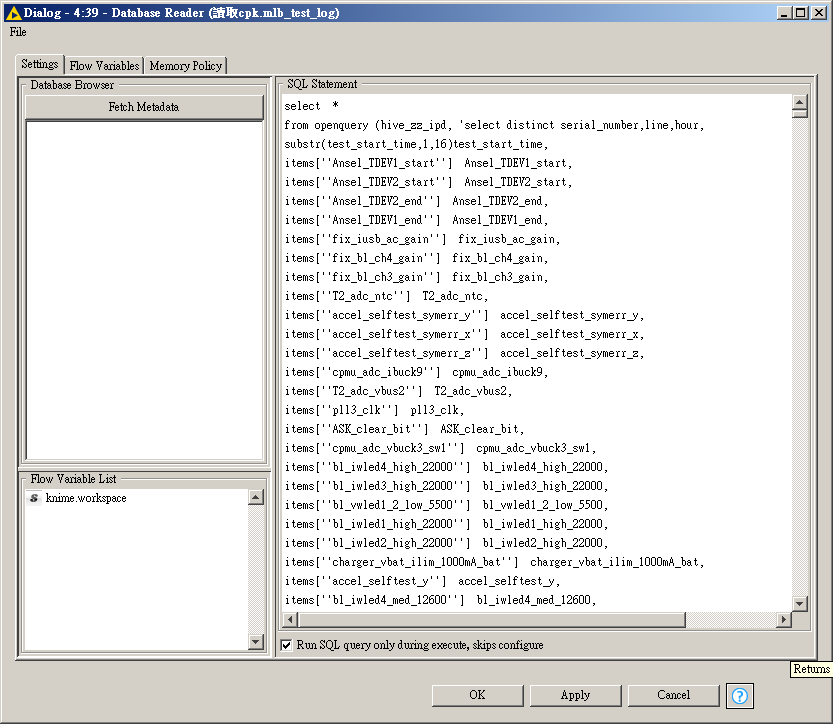Click SQL Statement scroll down arrow
The height and width of the screenshot is (724, 833).
(799, 603)
